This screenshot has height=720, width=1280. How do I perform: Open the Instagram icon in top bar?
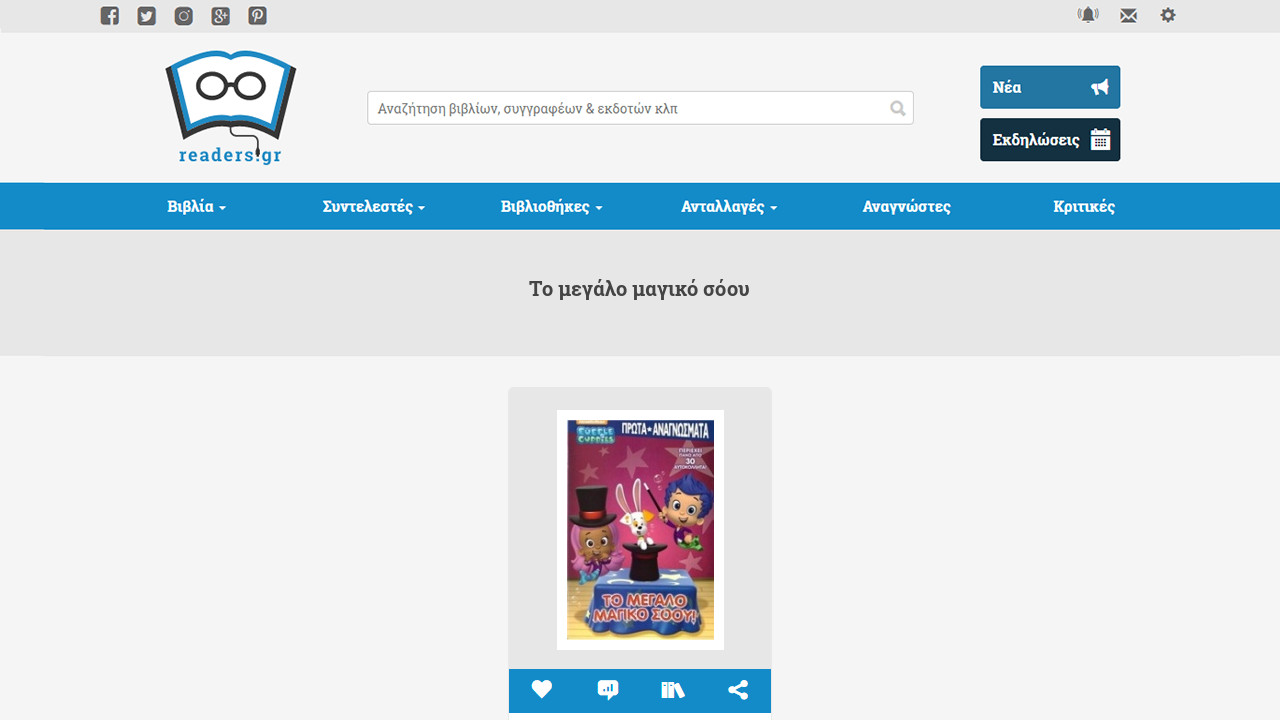click(184, 16)
